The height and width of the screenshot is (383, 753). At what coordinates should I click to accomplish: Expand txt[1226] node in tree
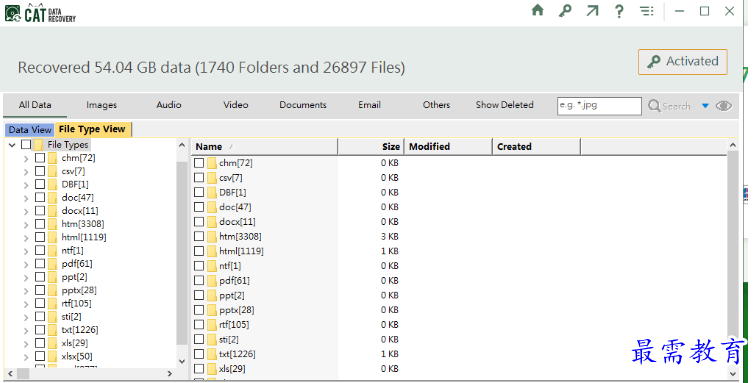[26, 330]
